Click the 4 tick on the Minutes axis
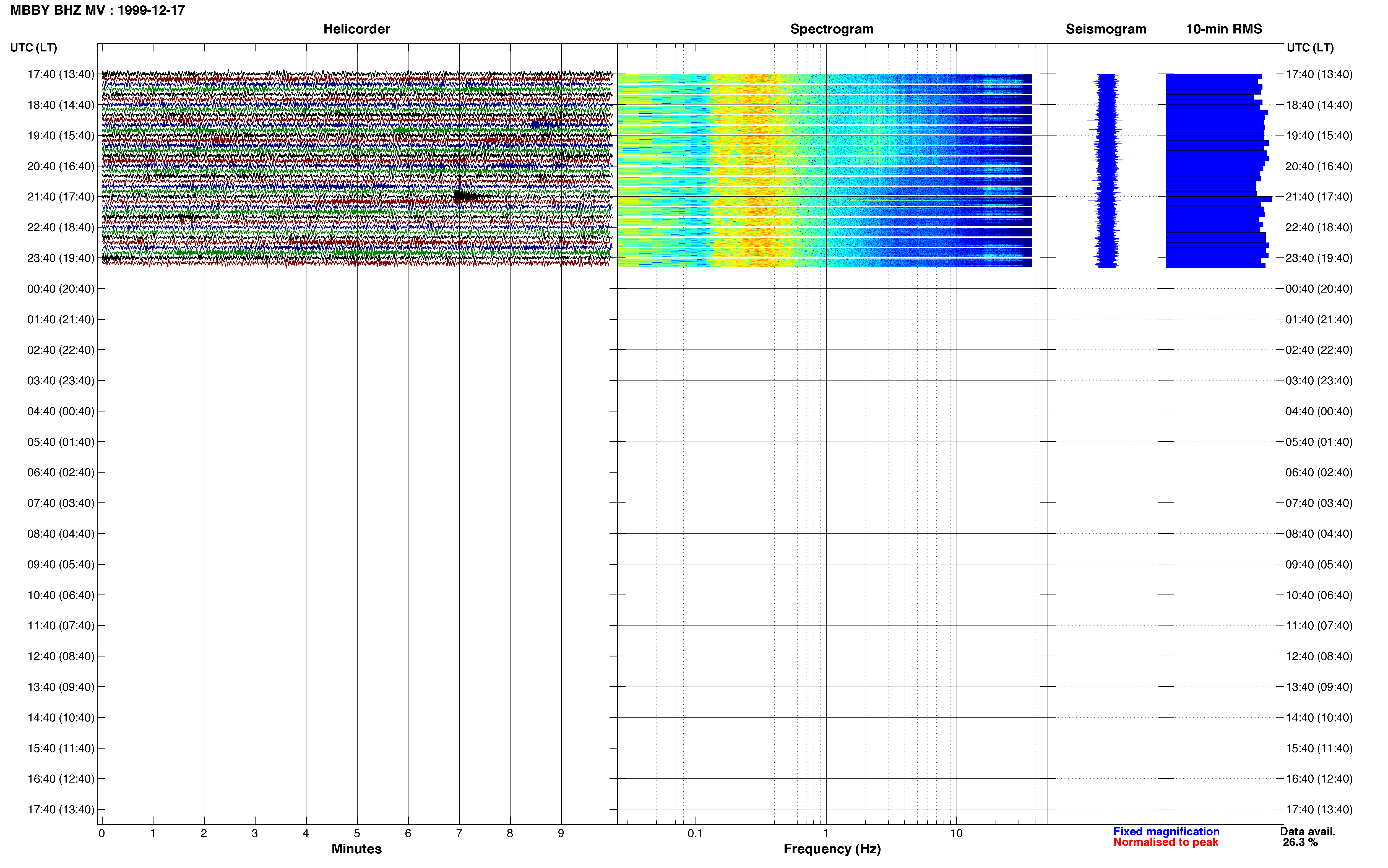The width and height of the screenshot is (1388, 868). (306, 833)
